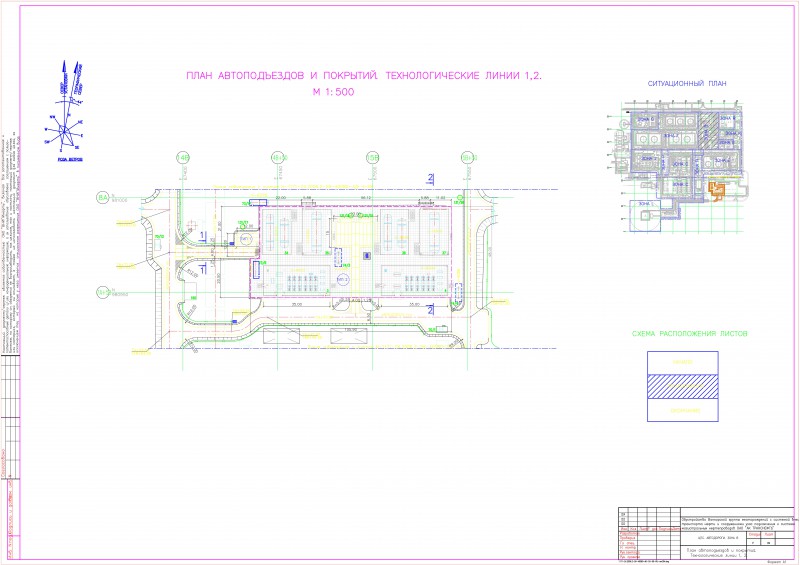The height and width of the screenshot is (565, 800).
Task: Select the circular marker inside the main building
Action: [342, 280]
